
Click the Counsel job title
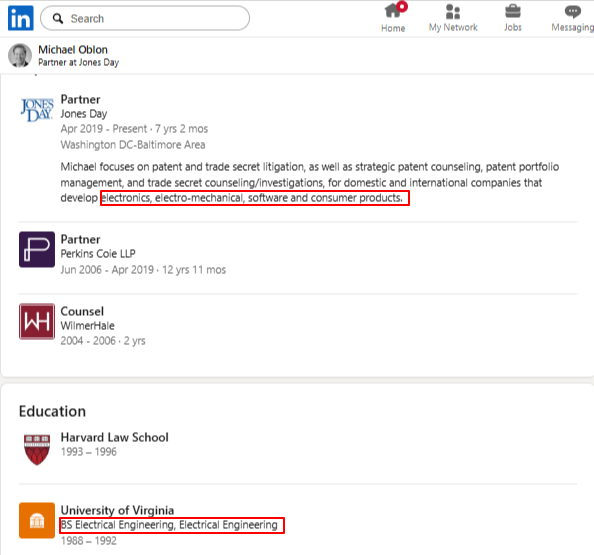click(82, 311)
